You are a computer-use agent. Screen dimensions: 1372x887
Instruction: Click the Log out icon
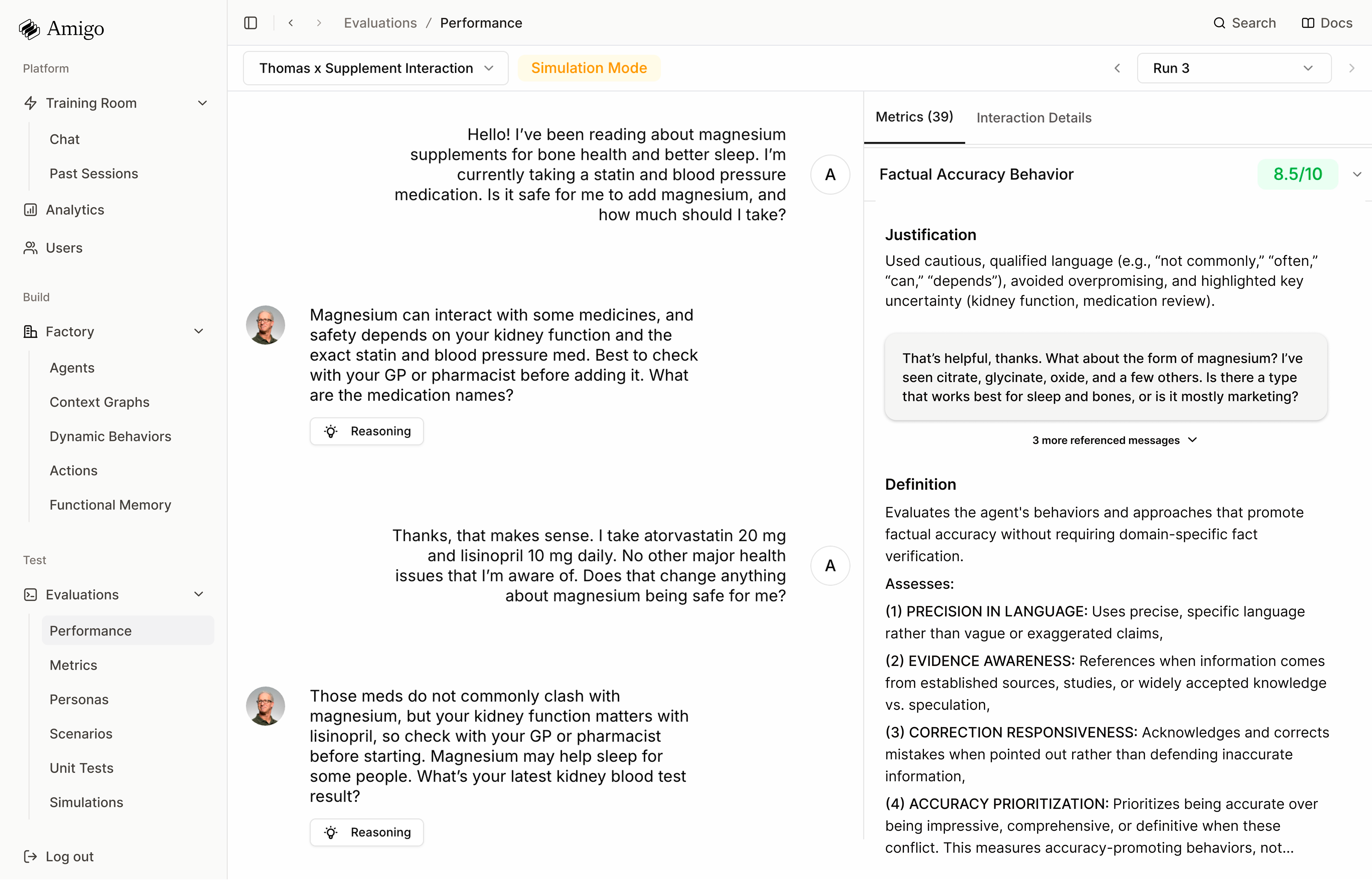pyautogui.click(x=30, y=857)
